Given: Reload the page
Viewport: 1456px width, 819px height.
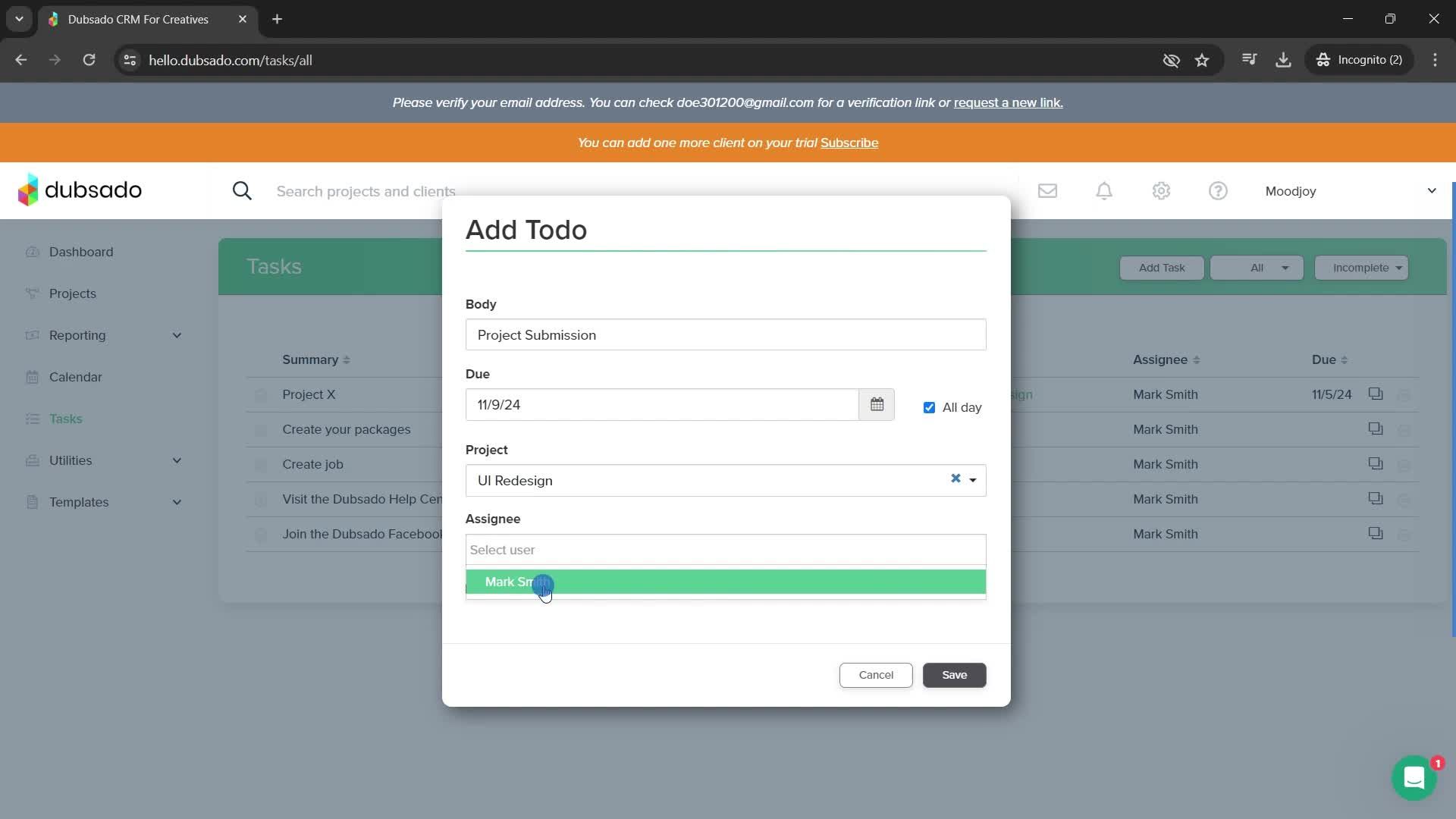Looking at the screenshot, I should coord(89,60).
